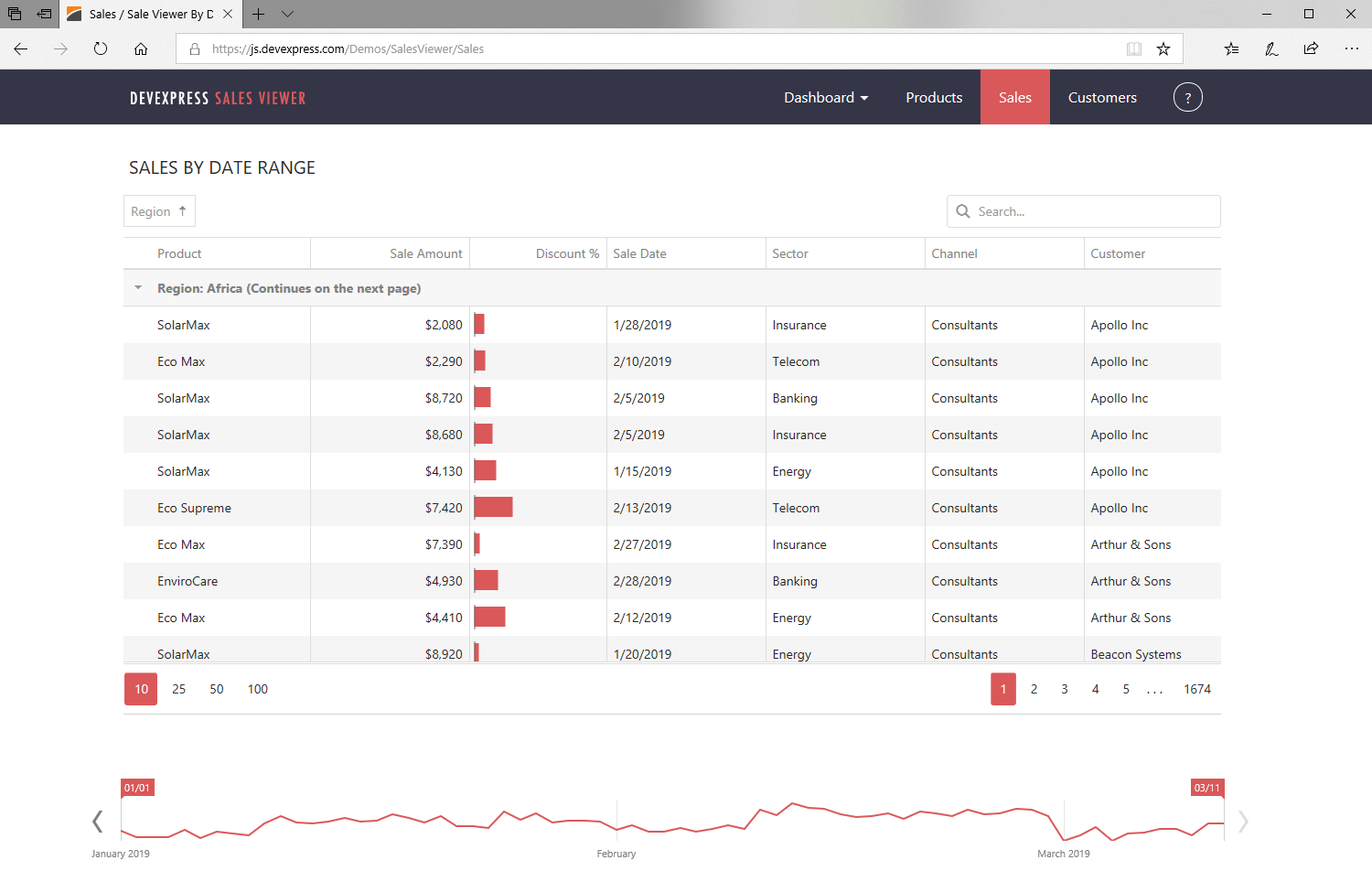Collapse the Region: Africa group

click(137, 287)
